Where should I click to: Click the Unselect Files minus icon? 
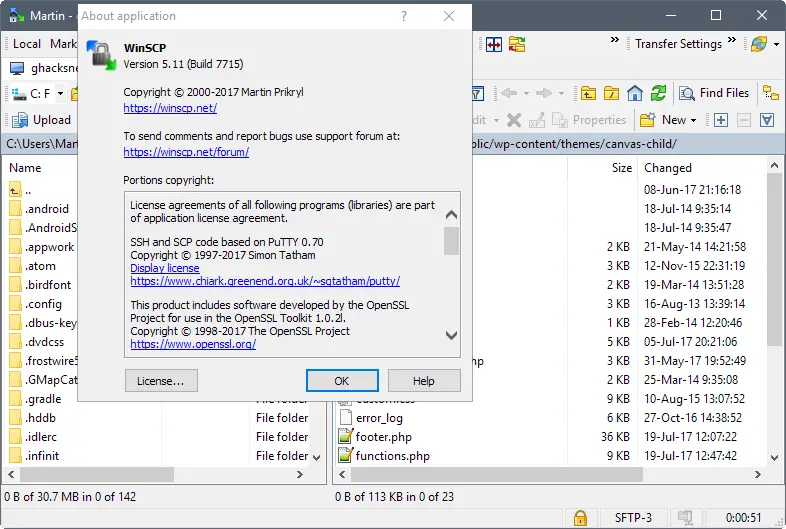(x=744, y=120)
